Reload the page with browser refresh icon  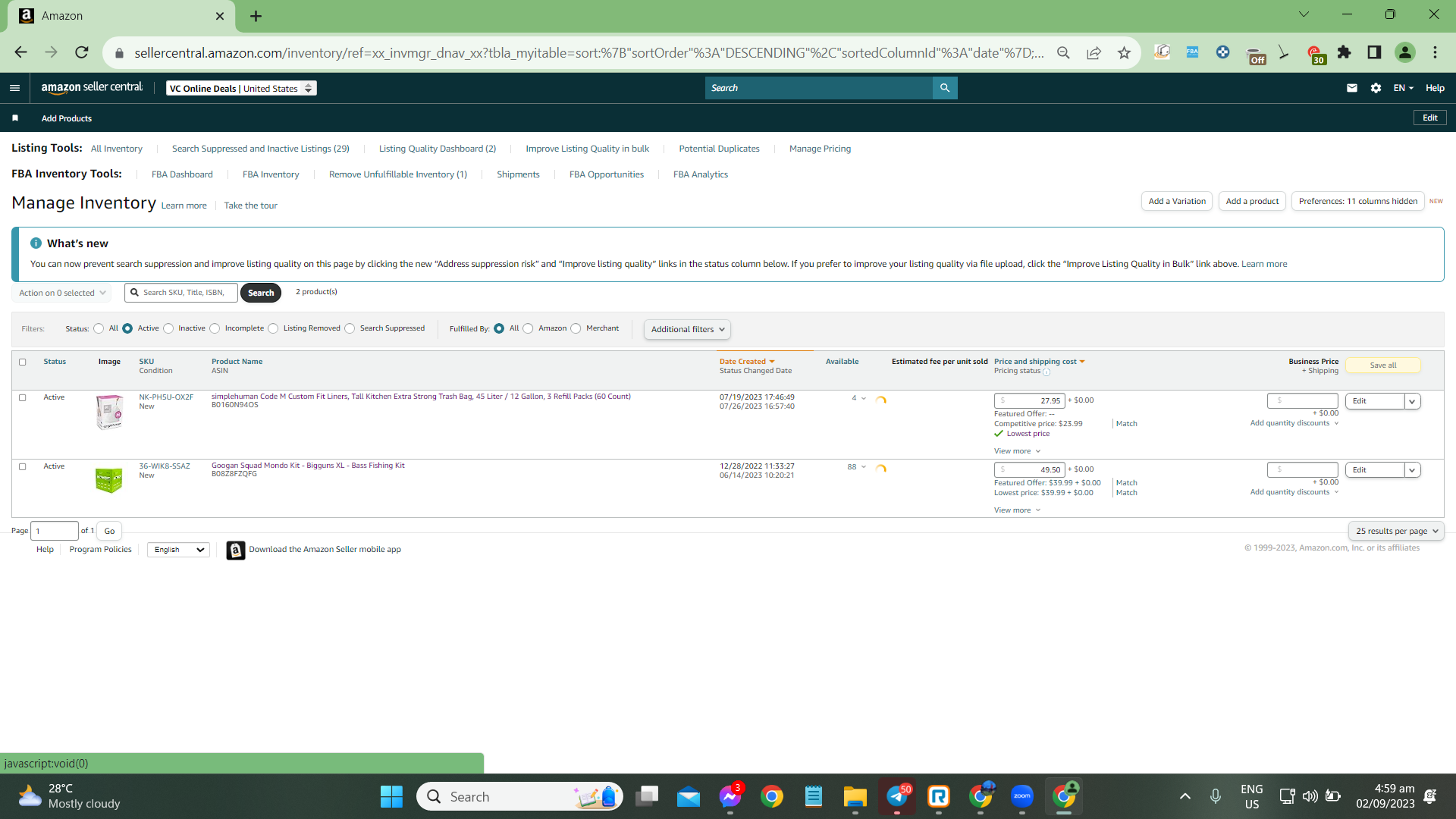pyautogui.click(x=82, y=52)
